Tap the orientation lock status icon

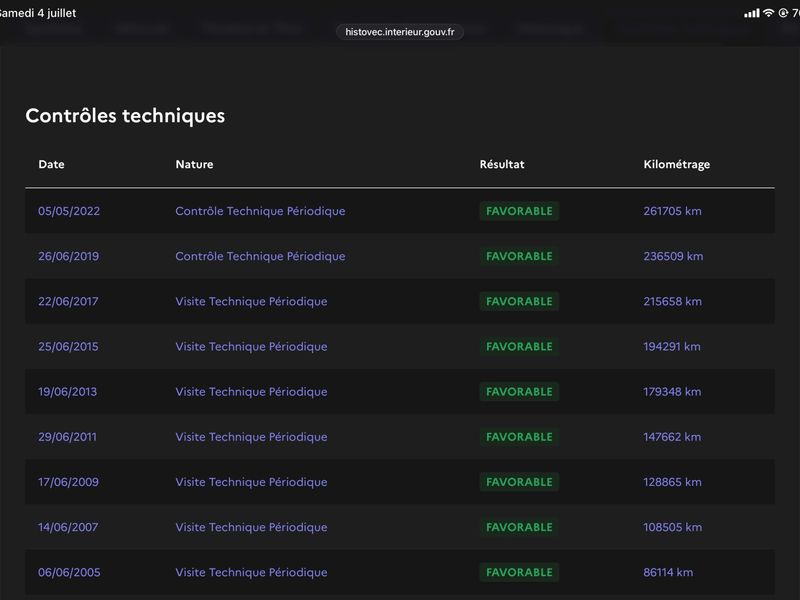[783, 13]
